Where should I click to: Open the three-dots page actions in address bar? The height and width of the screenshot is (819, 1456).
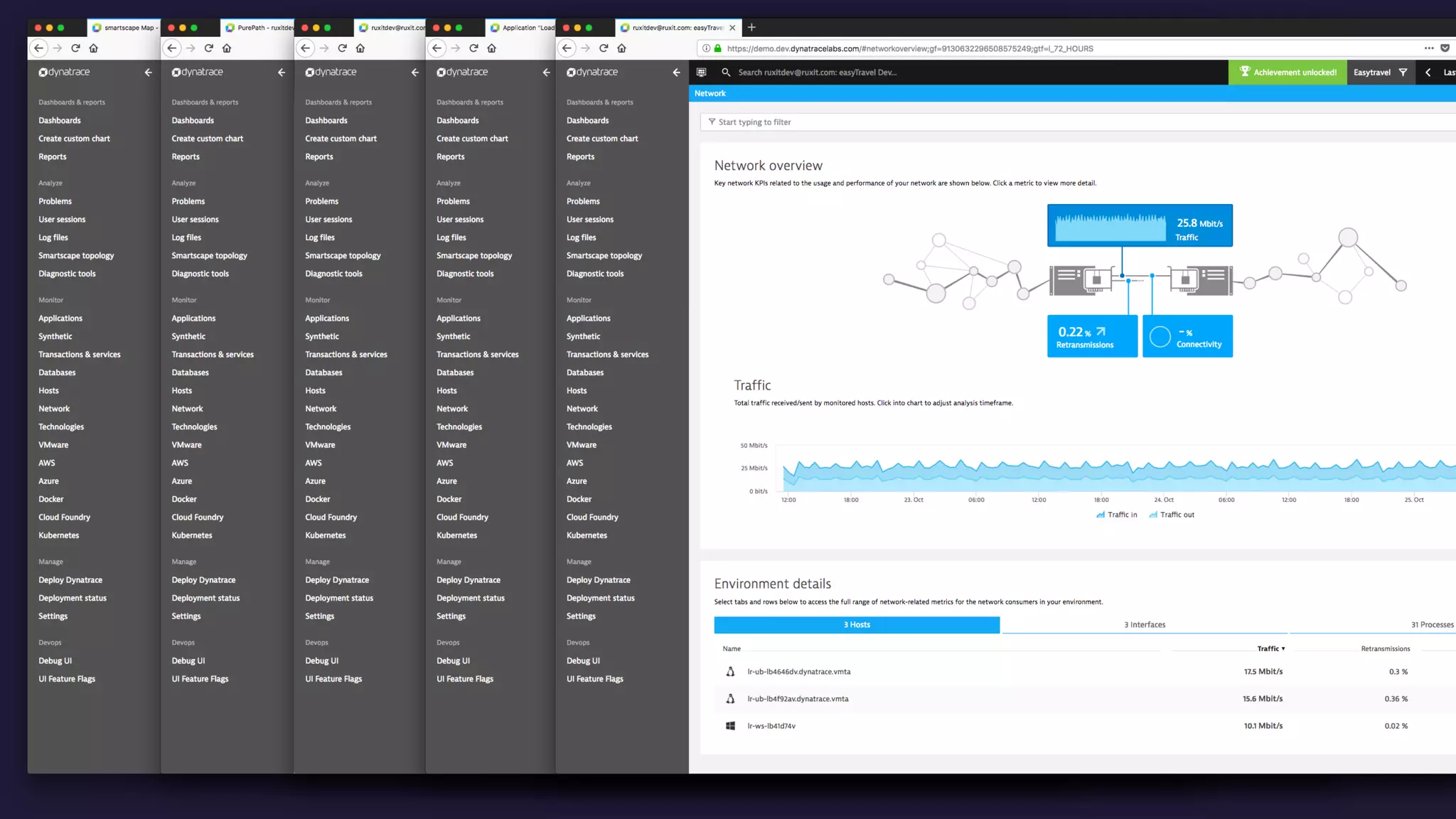(x=1429, y=48)
